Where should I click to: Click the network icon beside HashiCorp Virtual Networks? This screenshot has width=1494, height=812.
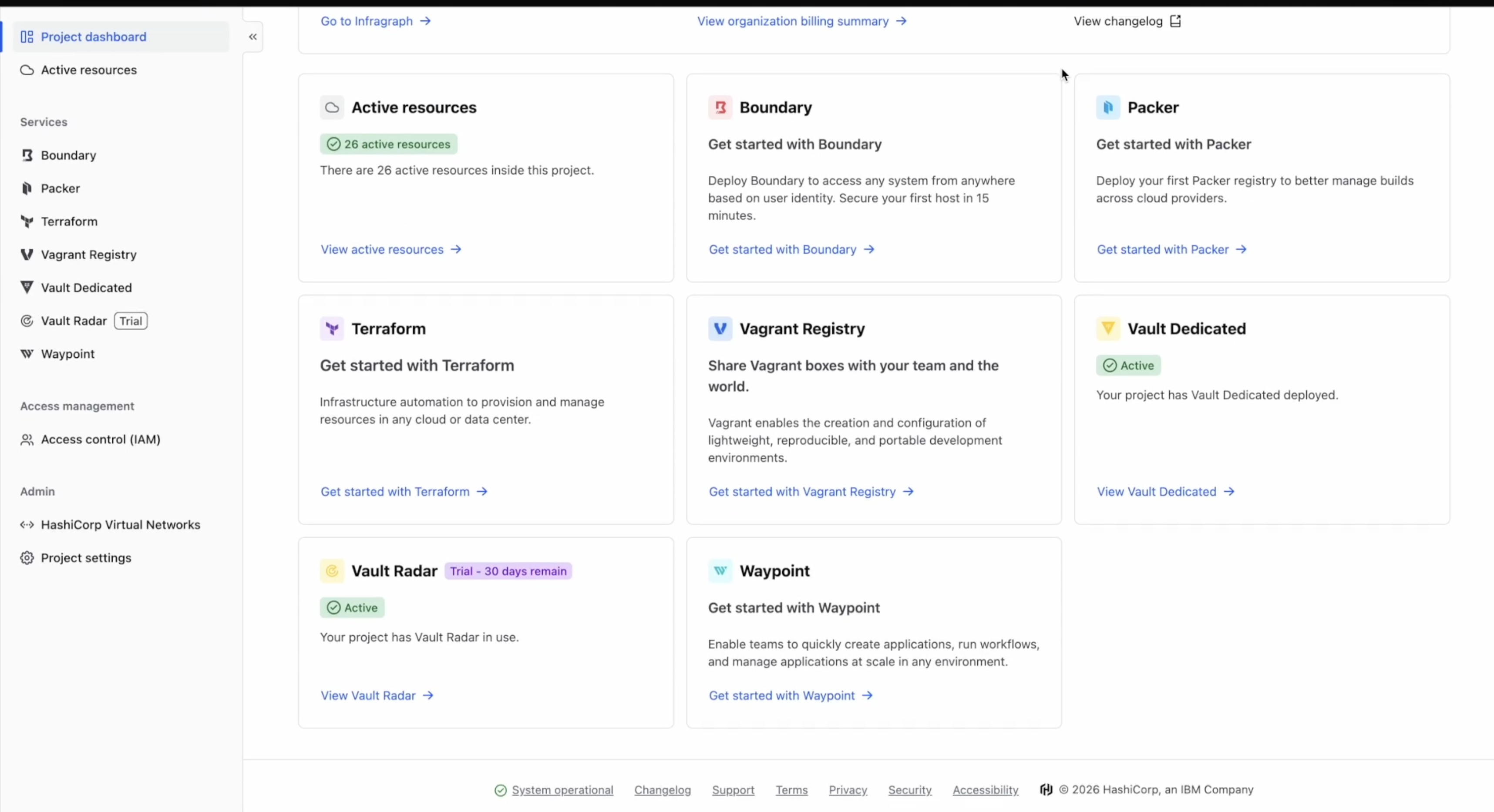pyautogui.click(x=27, y=524)
